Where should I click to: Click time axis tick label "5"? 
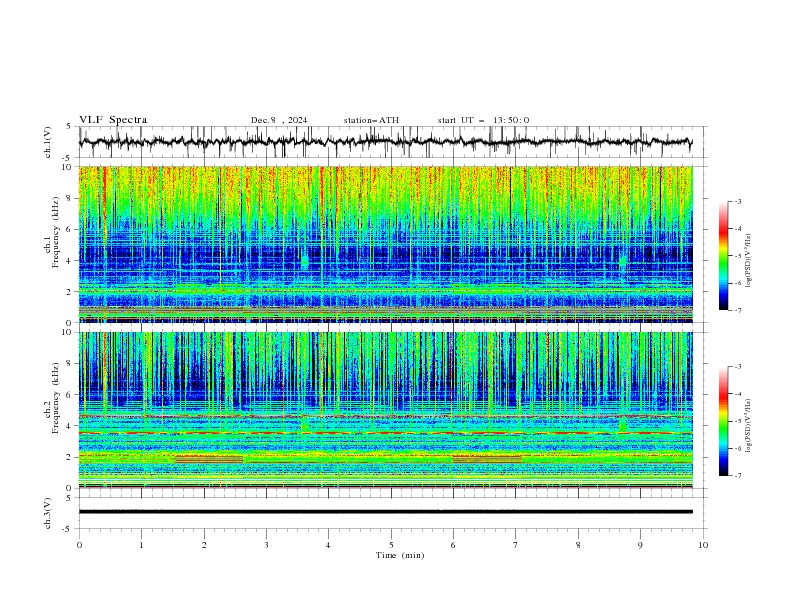pos(391,545)
